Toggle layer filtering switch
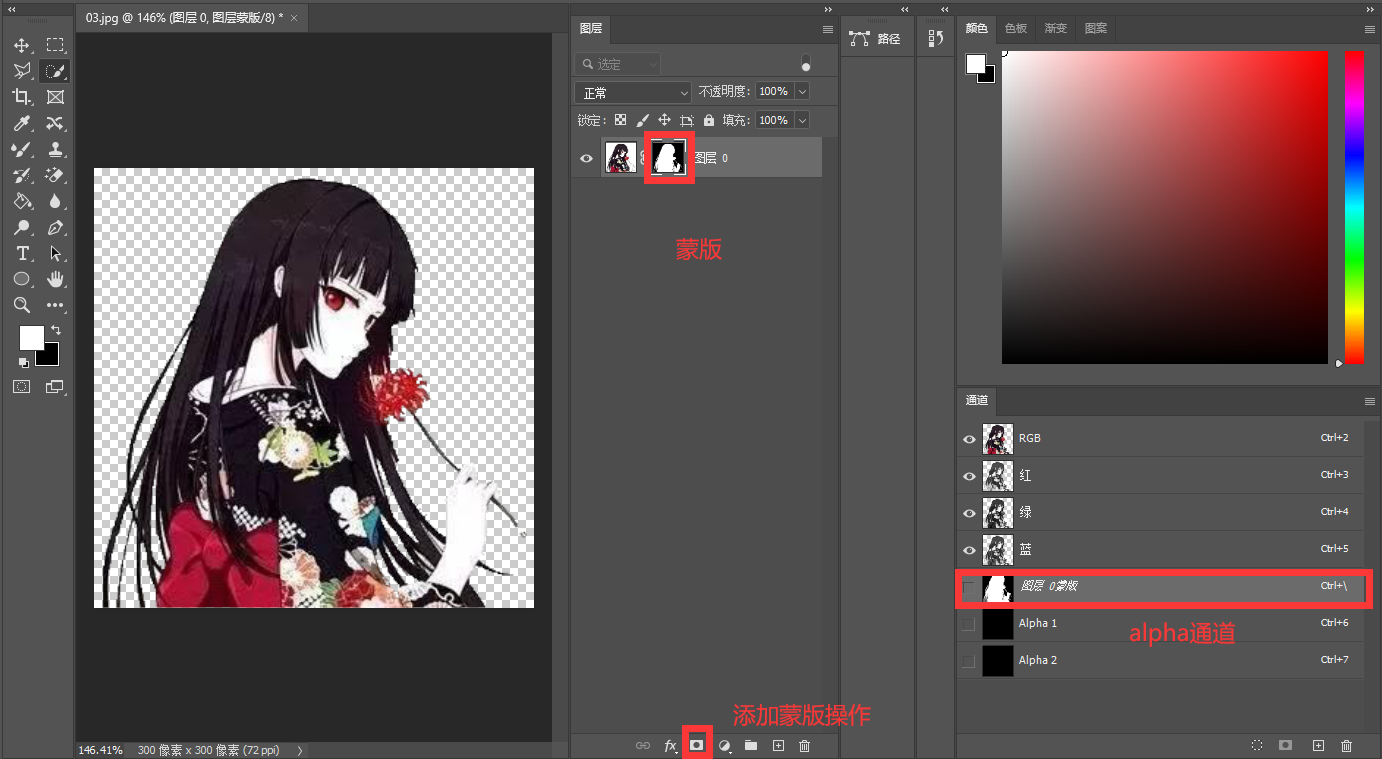The height and width of the screenshot is (759, 1382). tap(806, 64)
